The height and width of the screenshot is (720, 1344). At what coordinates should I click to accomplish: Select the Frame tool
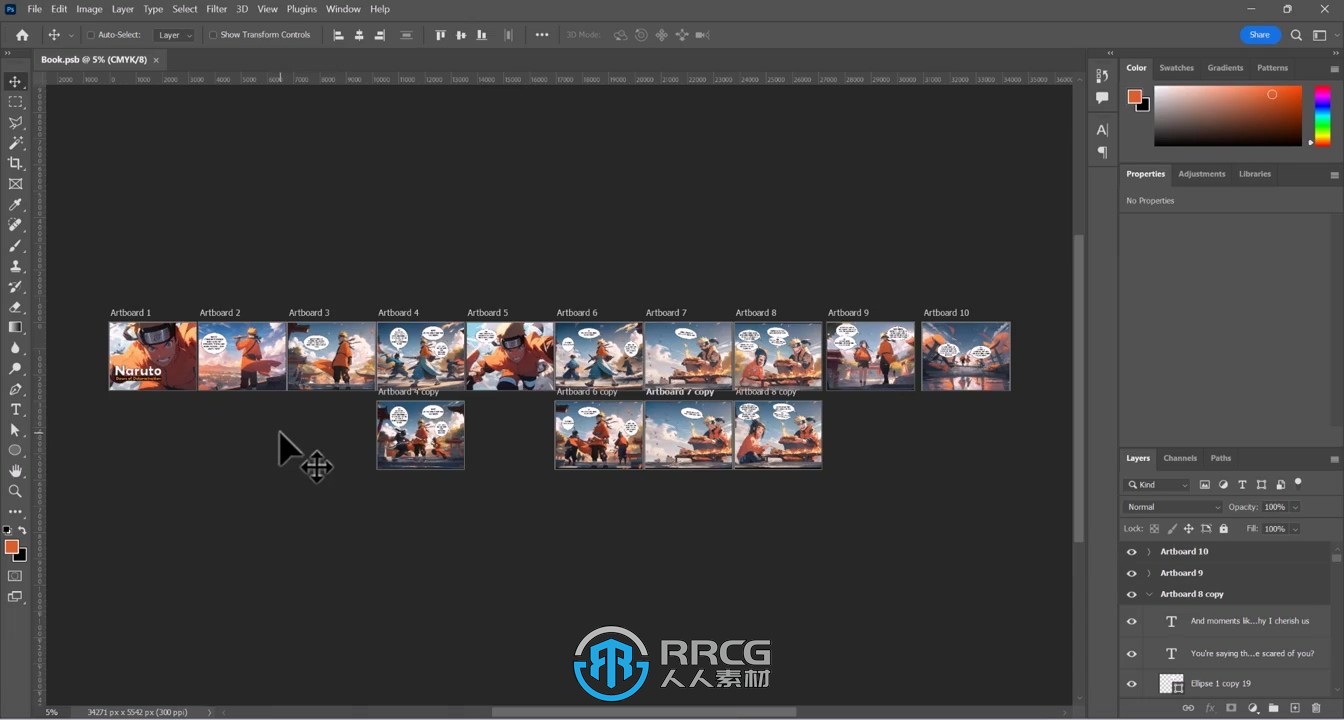pyautogui.click(x=15, y=184)
